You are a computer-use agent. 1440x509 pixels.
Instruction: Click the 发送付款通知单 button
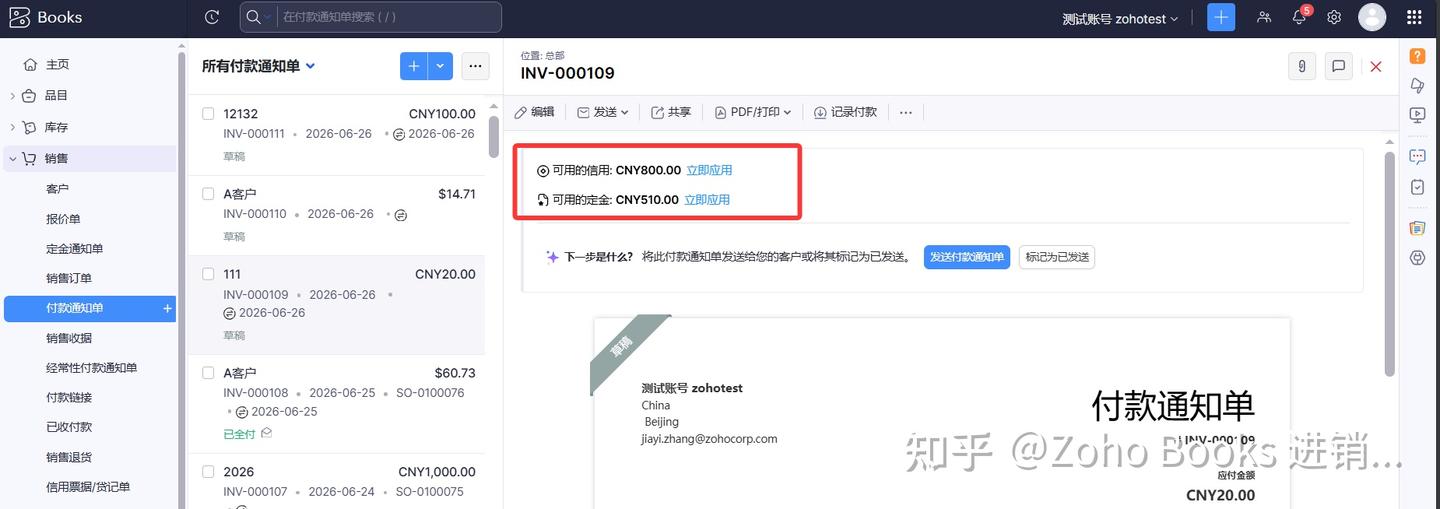click(x=967, y=257)
